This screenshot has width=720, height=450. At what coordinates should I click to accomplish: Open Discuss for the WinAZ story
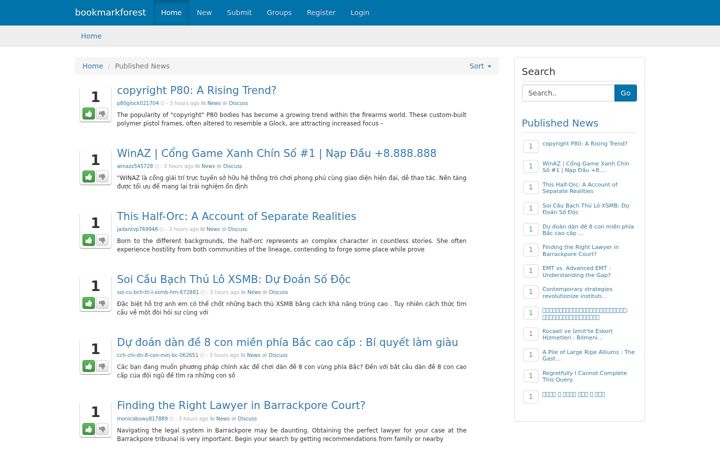pyautogui.click(x=232, y=166)
